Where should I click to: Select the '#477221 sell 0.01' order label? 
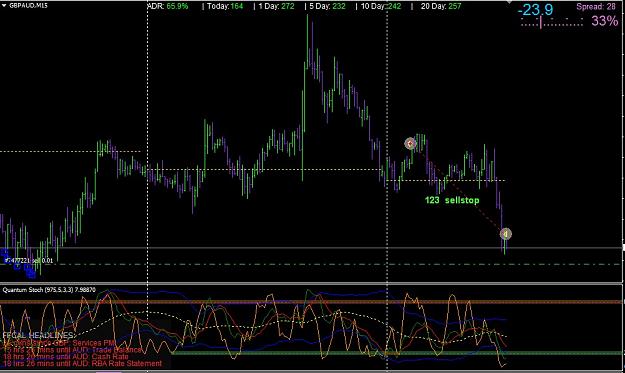(29, 261)
